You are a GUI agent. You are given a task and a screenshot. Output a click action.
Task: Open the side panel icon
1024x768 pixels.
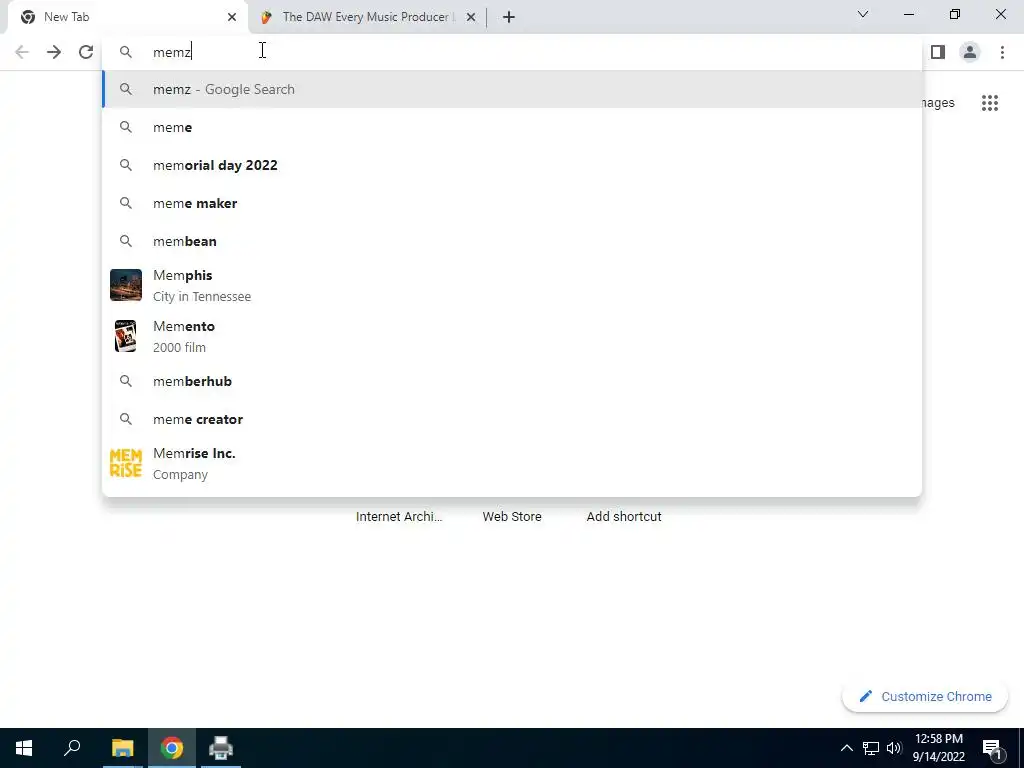pos(938,52)
